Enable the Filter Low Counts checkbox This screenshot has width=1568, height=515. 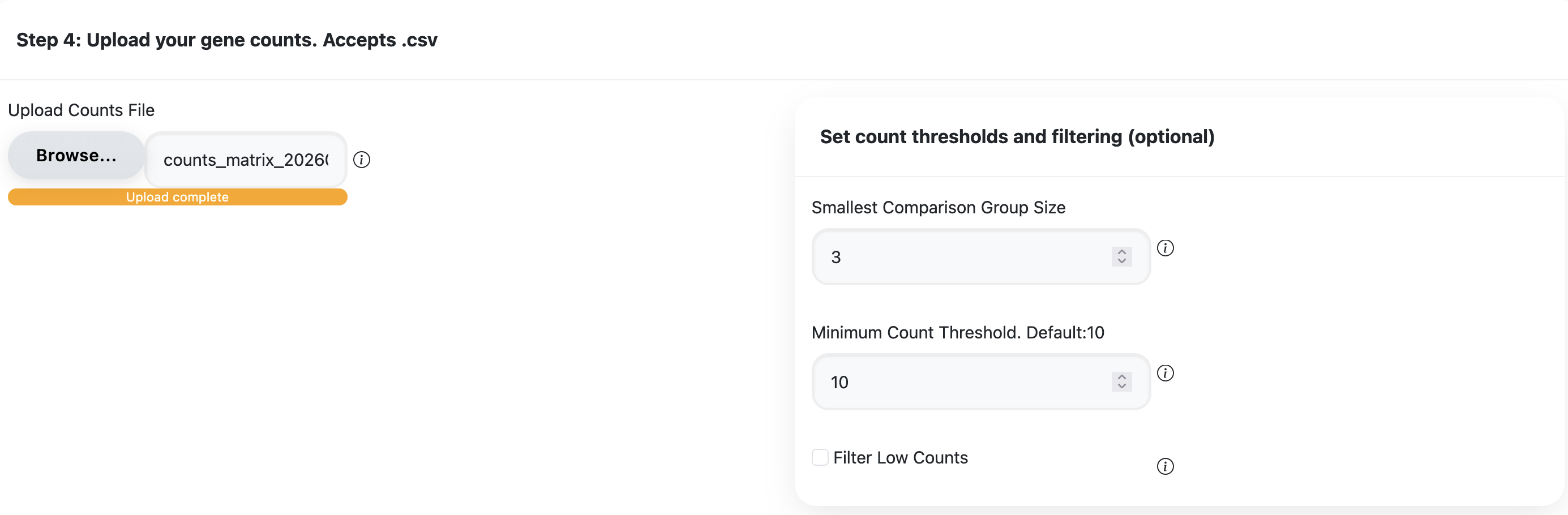coord(820,457)
